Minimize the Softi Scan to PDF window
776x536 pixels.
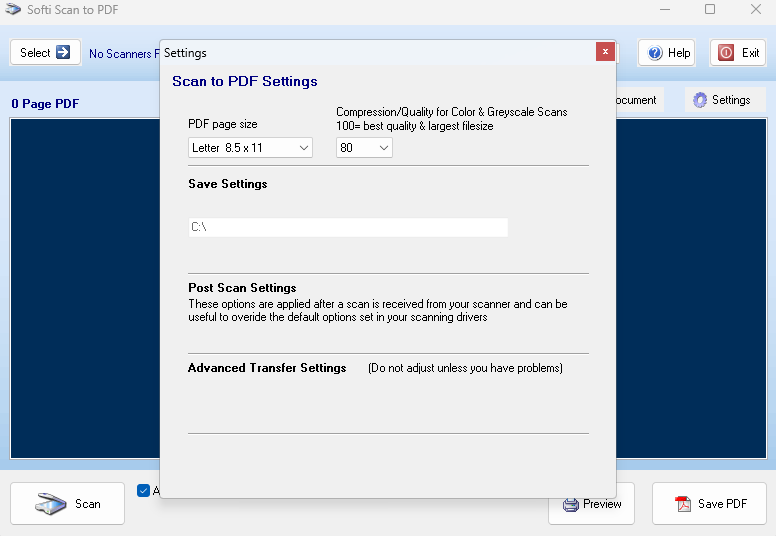click(x=665, y=9)
